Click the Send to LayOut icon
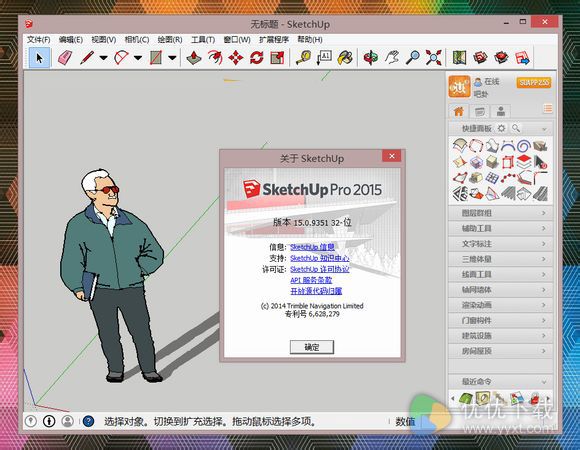 tap(522, 58)
